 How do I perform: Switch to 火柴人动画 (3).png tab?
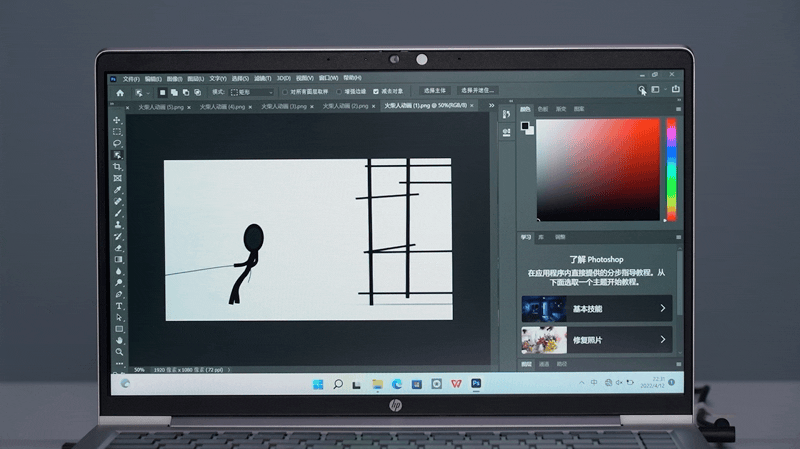coord(284,107)
